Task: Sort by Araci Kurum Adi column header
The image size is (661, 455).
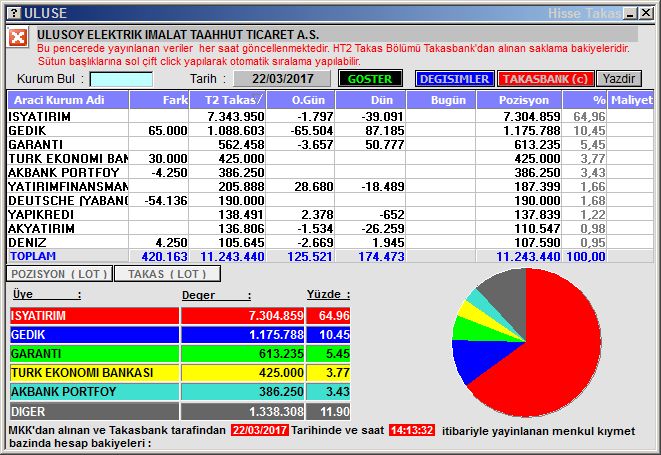Action: (68, 100)
